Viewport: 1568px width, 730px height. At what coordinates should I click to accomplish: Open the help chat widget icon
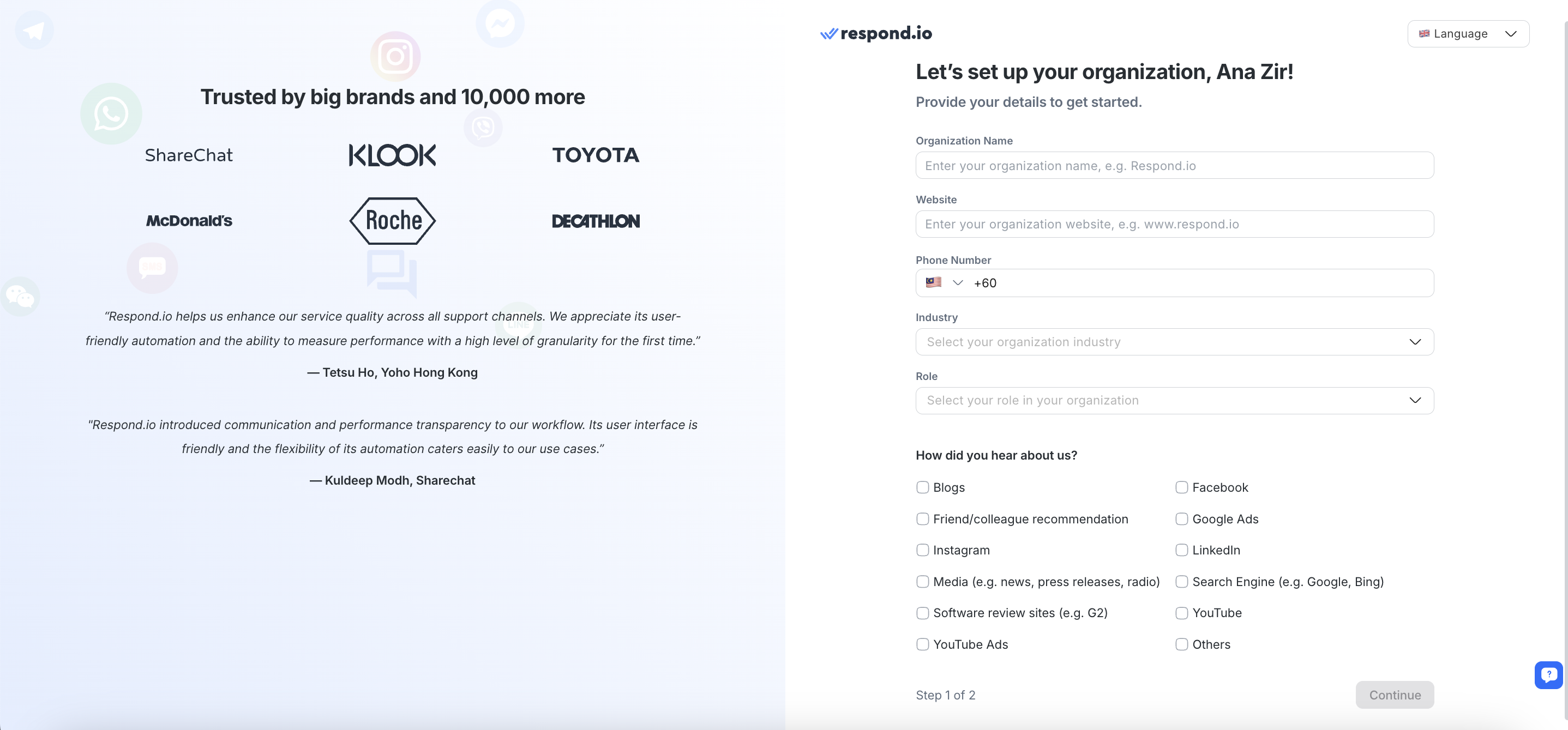click(1548, 674)
